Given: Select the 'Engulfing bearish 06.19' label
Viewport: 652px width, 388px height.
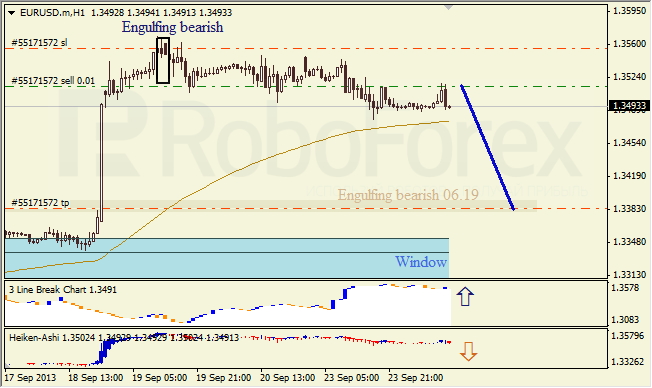Looking at the screenshot, I should (x=408, y=195).
